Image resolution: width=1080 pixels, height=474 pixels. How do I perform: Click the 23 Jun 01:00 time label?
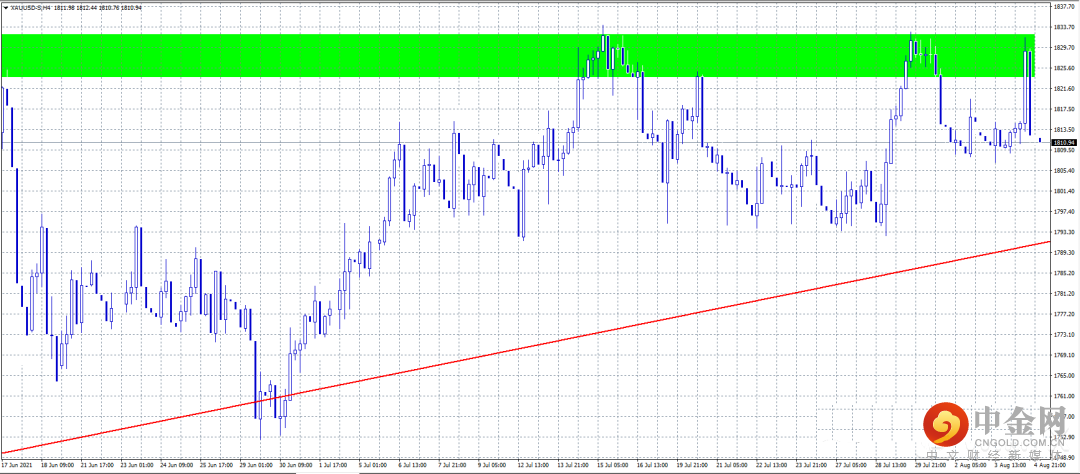[x=136, y=465]
